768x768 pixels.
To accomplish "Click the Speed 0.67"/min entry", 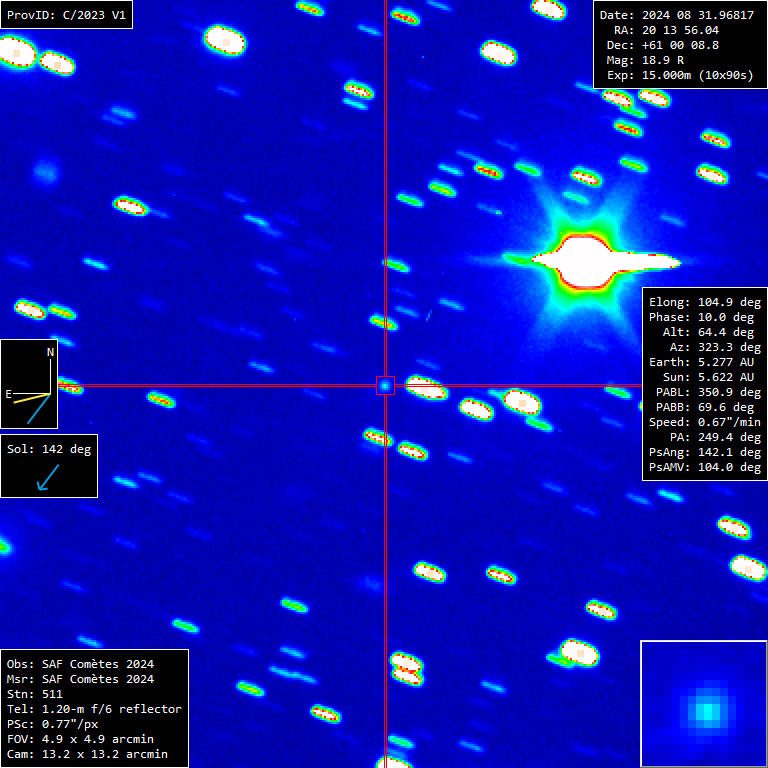I will tap(705, 422).
